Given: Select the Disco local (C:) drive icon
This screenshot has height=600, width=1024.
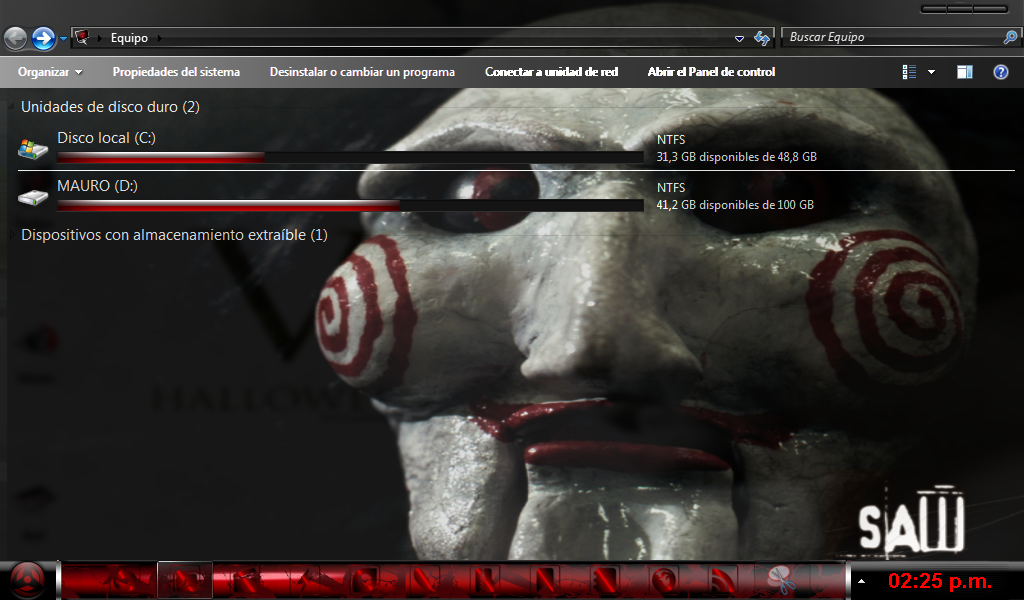Looking at the screenshot, I should tap(33, 149).
